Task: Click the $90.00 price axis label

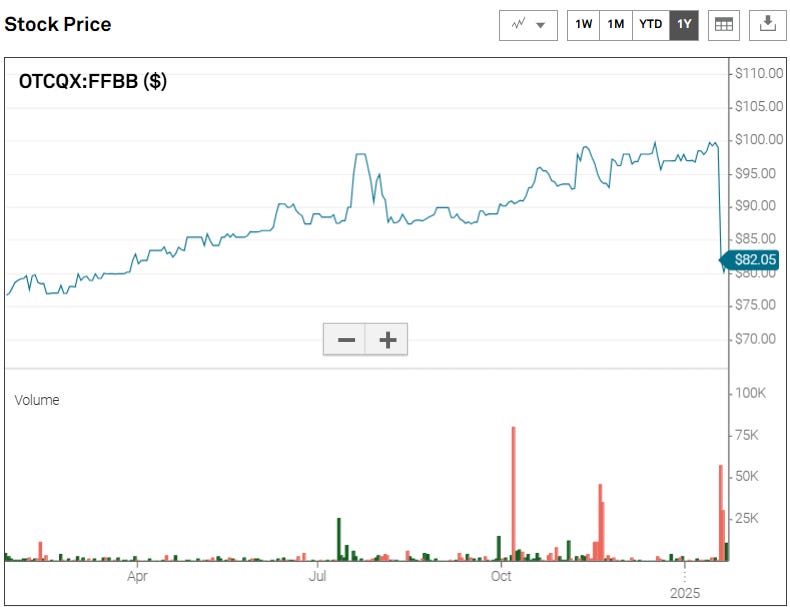Action: [755, 206]
